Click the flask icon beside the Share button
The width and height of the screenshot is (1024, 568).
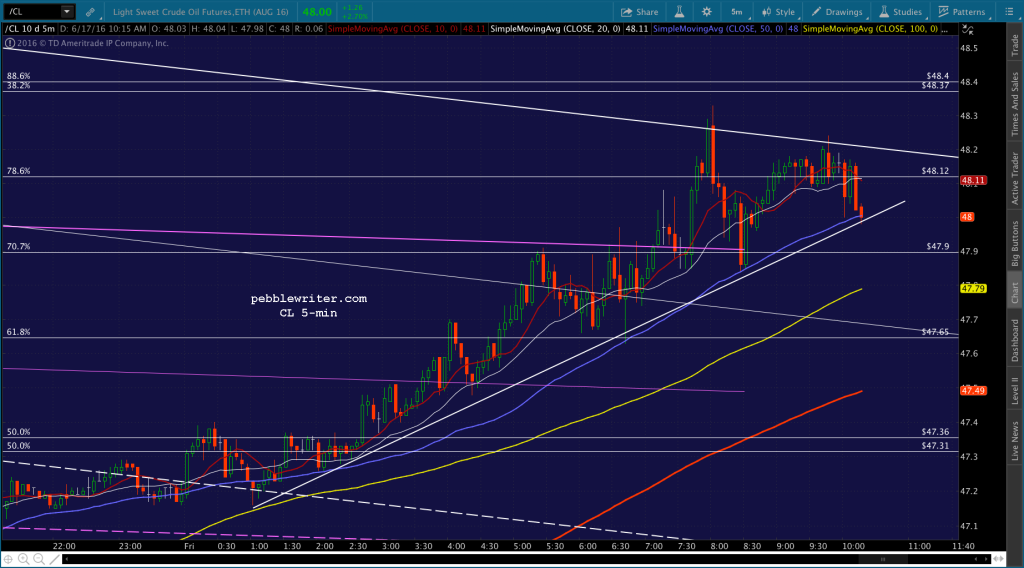click(x=679, y=12)
